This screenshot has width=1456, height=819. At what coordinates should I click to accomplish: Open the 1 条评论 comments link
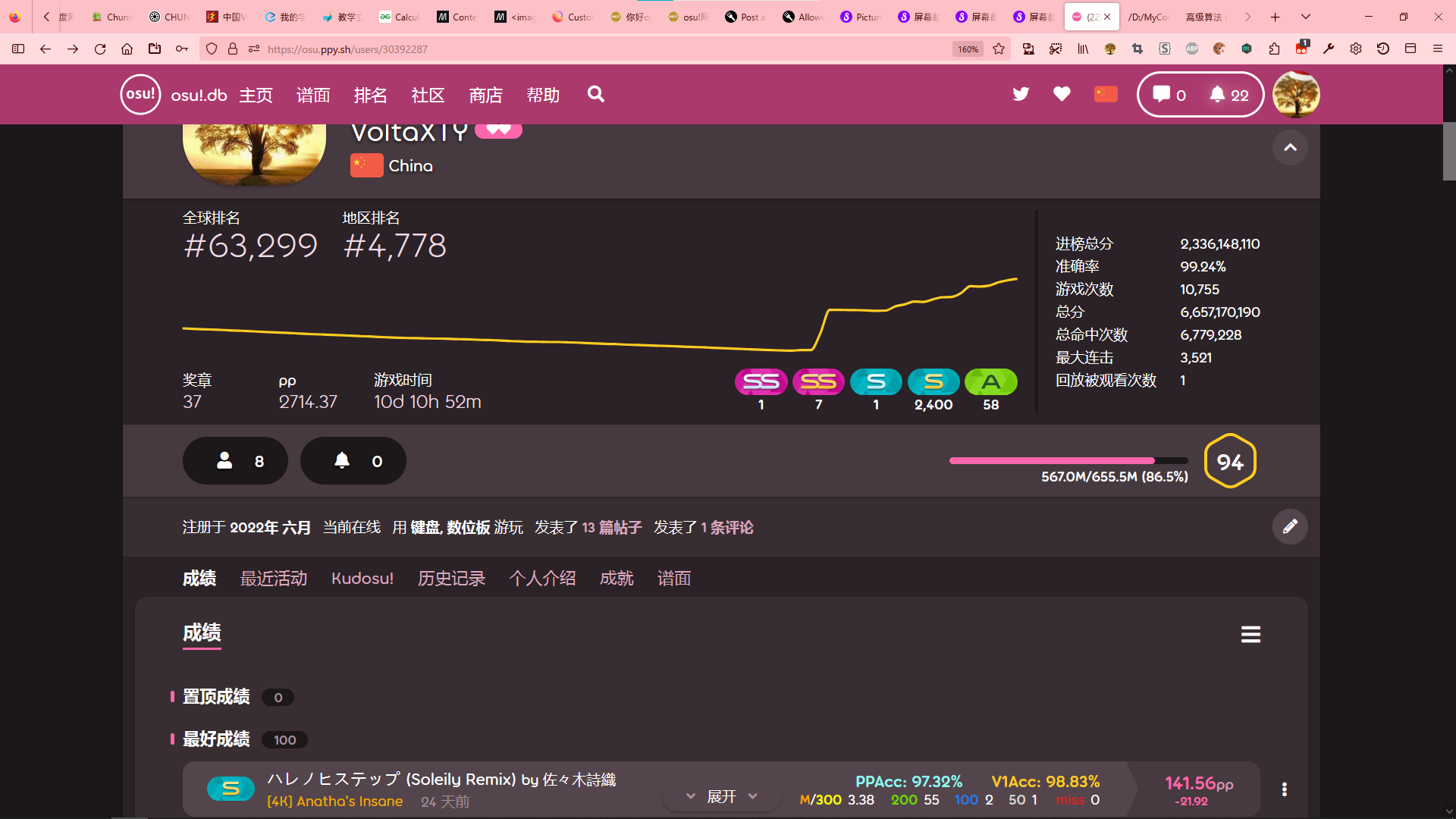point(727,527)
